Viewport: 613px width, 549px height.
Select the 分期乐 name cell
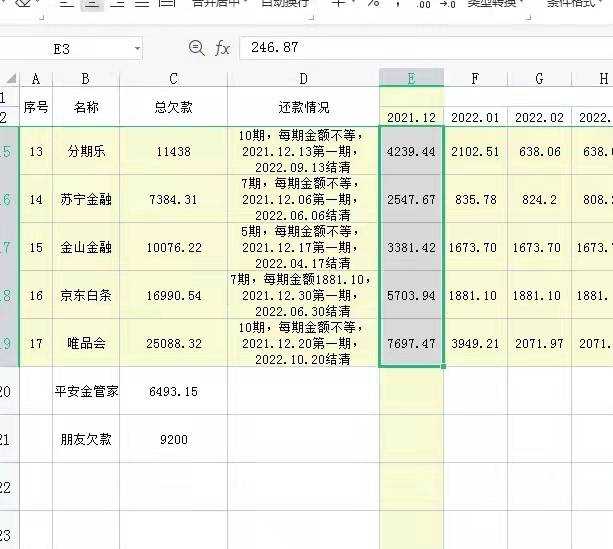point(86,151)
